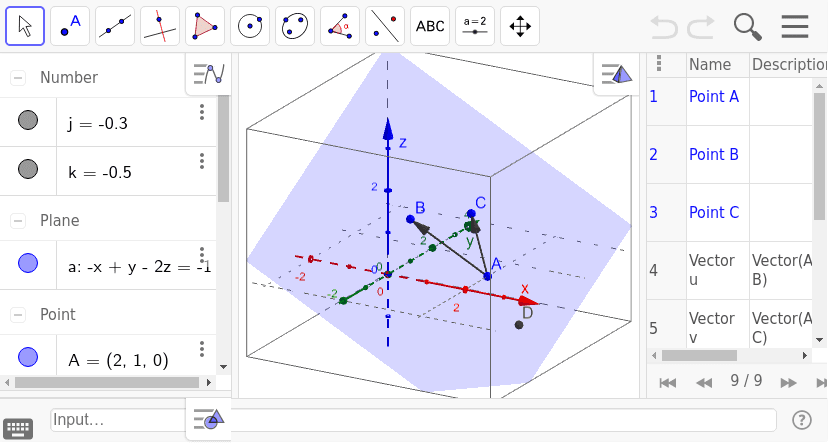
Task: Click point B in 3D view
Action: coord(410,218)
